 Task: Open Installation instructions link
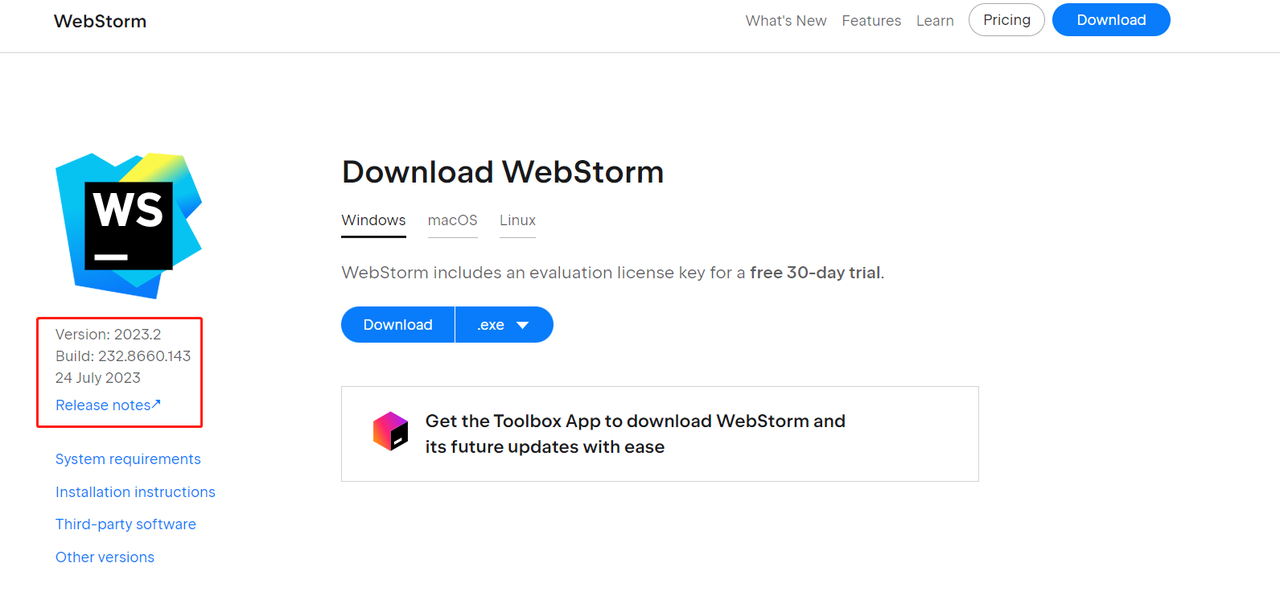135,492
